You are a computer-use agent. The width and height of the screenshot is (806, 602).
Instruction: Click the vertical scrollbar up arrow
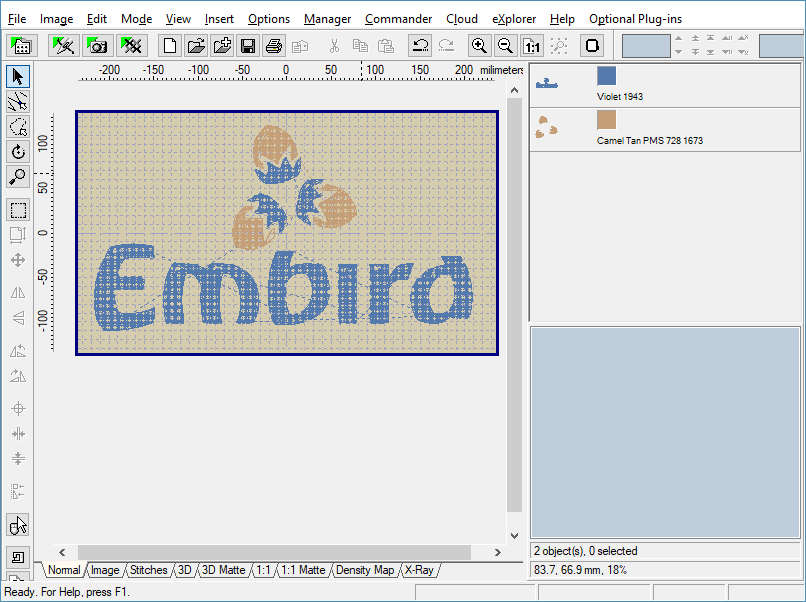click(x=515, y=90)
